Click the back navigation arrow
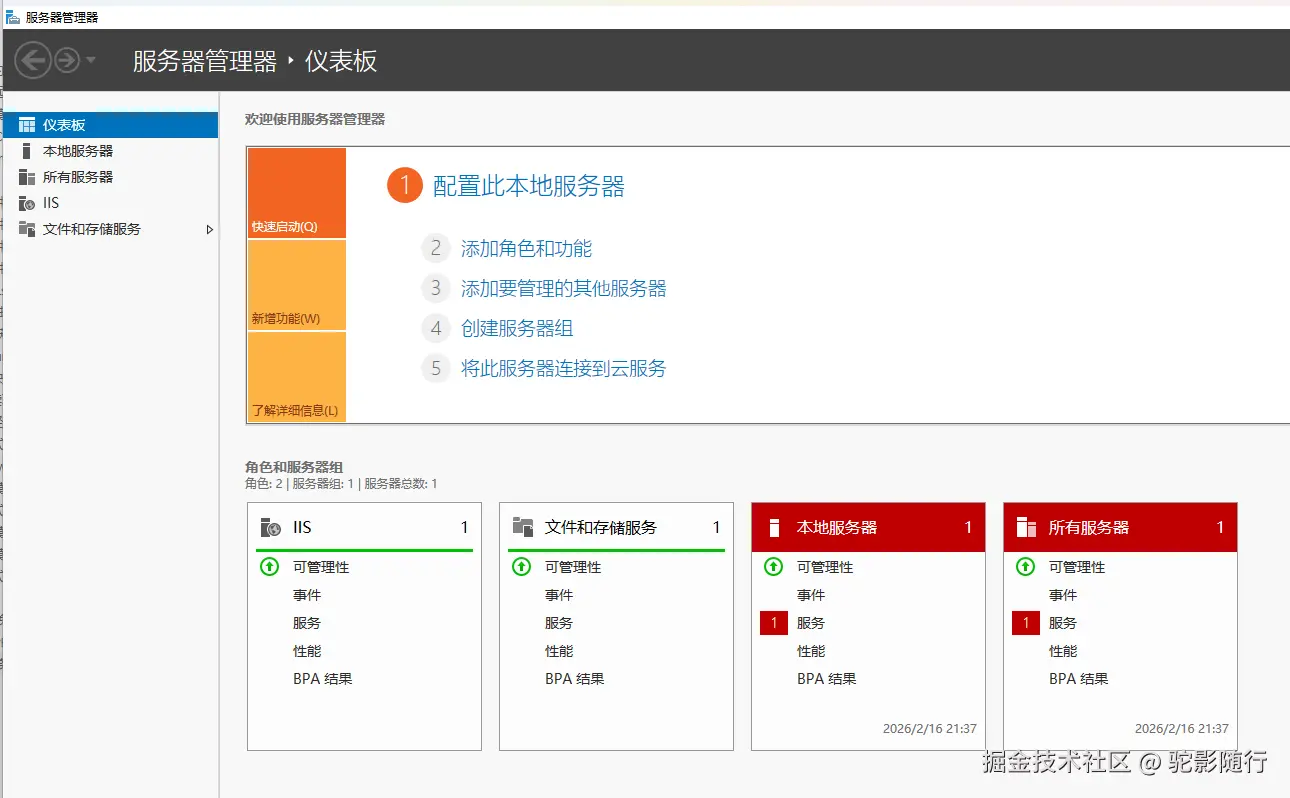This screenshot has width=1290, height=798. coord(32,61)
